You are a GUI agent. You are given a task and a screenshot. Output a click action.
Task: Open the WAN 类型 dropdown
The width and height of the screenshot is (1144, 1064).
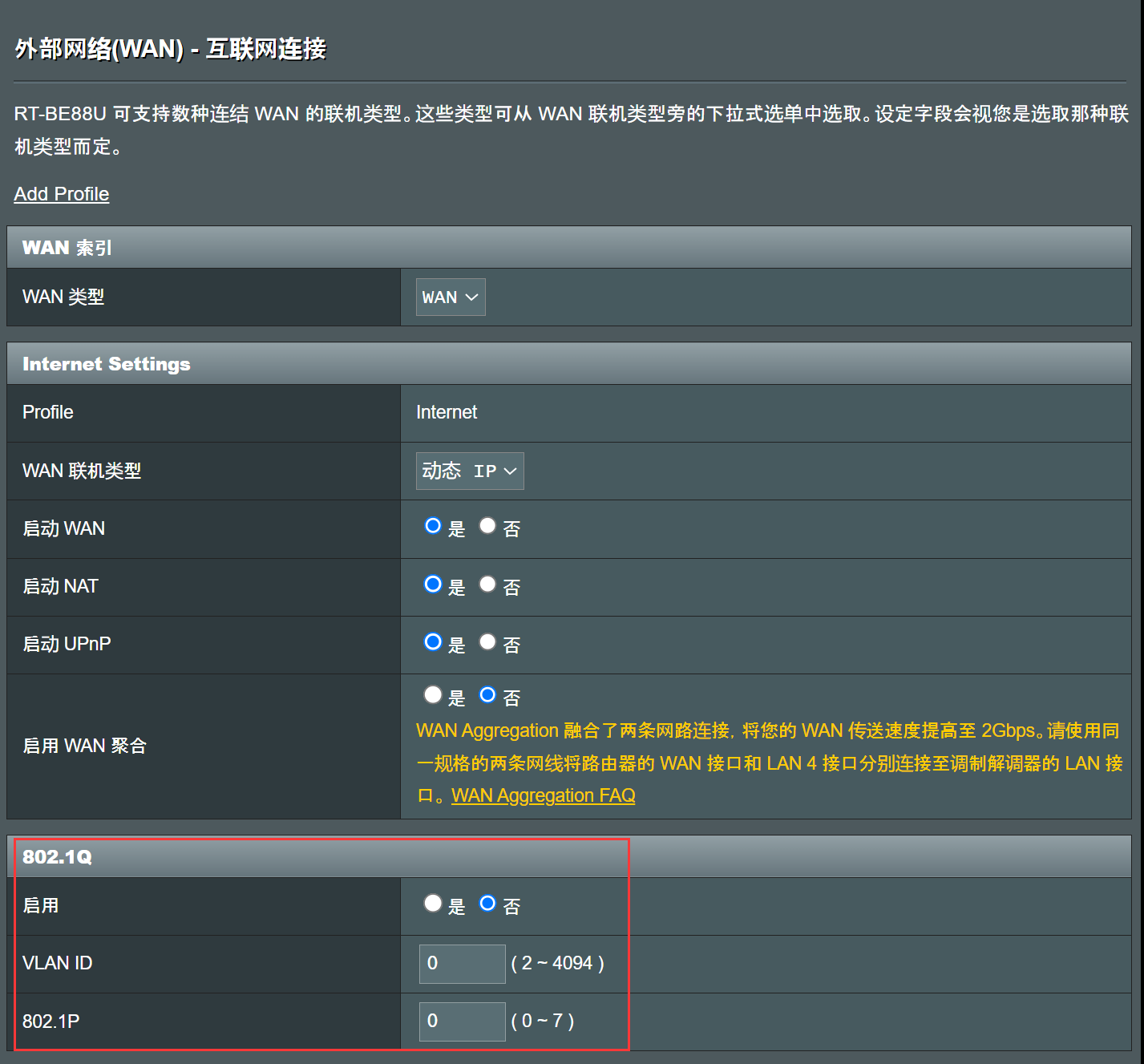pyautogui.click(x=450, y=297)
